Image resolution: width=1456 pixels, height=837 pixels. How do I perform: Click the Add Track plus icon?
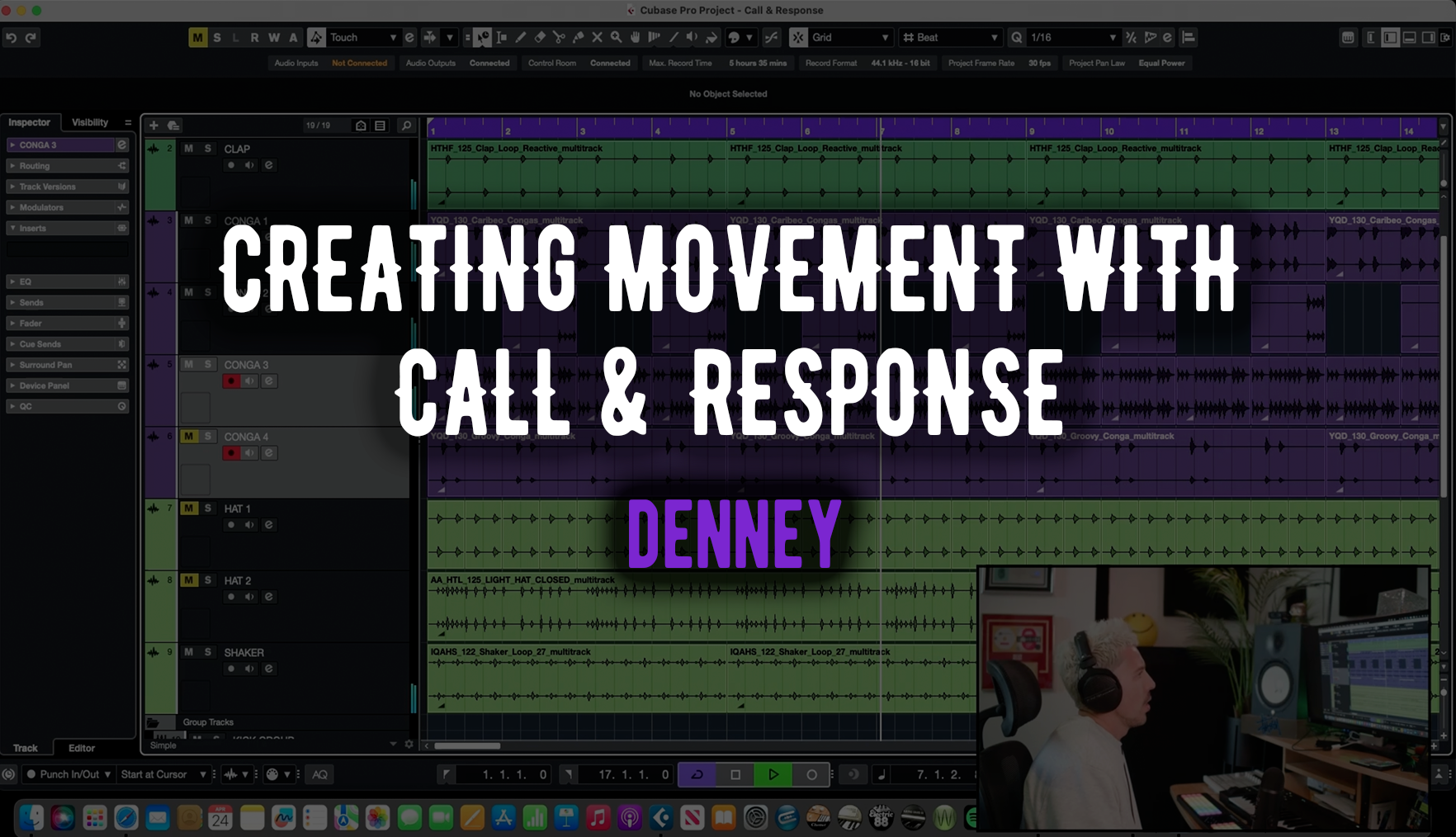pos(154,125)
